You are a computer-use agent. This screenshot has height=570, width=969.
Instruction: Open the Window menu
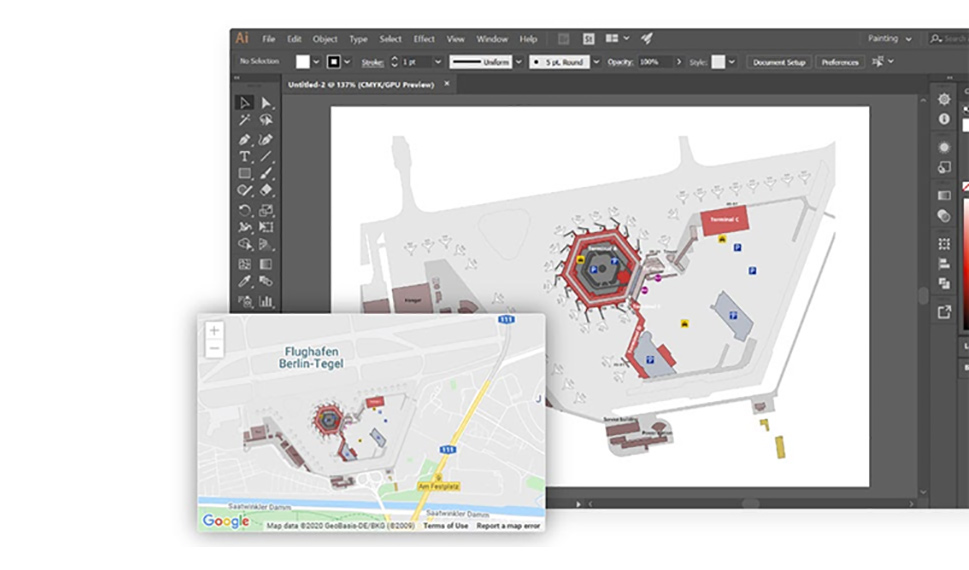[x=491, y=39]
